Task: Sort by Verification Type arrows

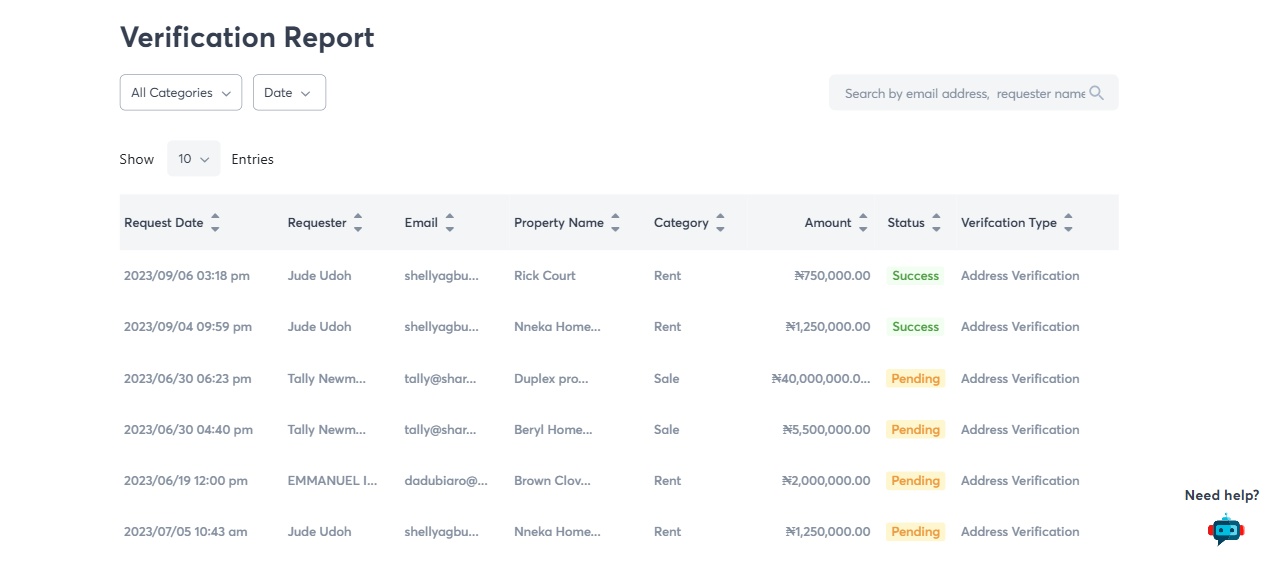Action: coord(1068,223)
